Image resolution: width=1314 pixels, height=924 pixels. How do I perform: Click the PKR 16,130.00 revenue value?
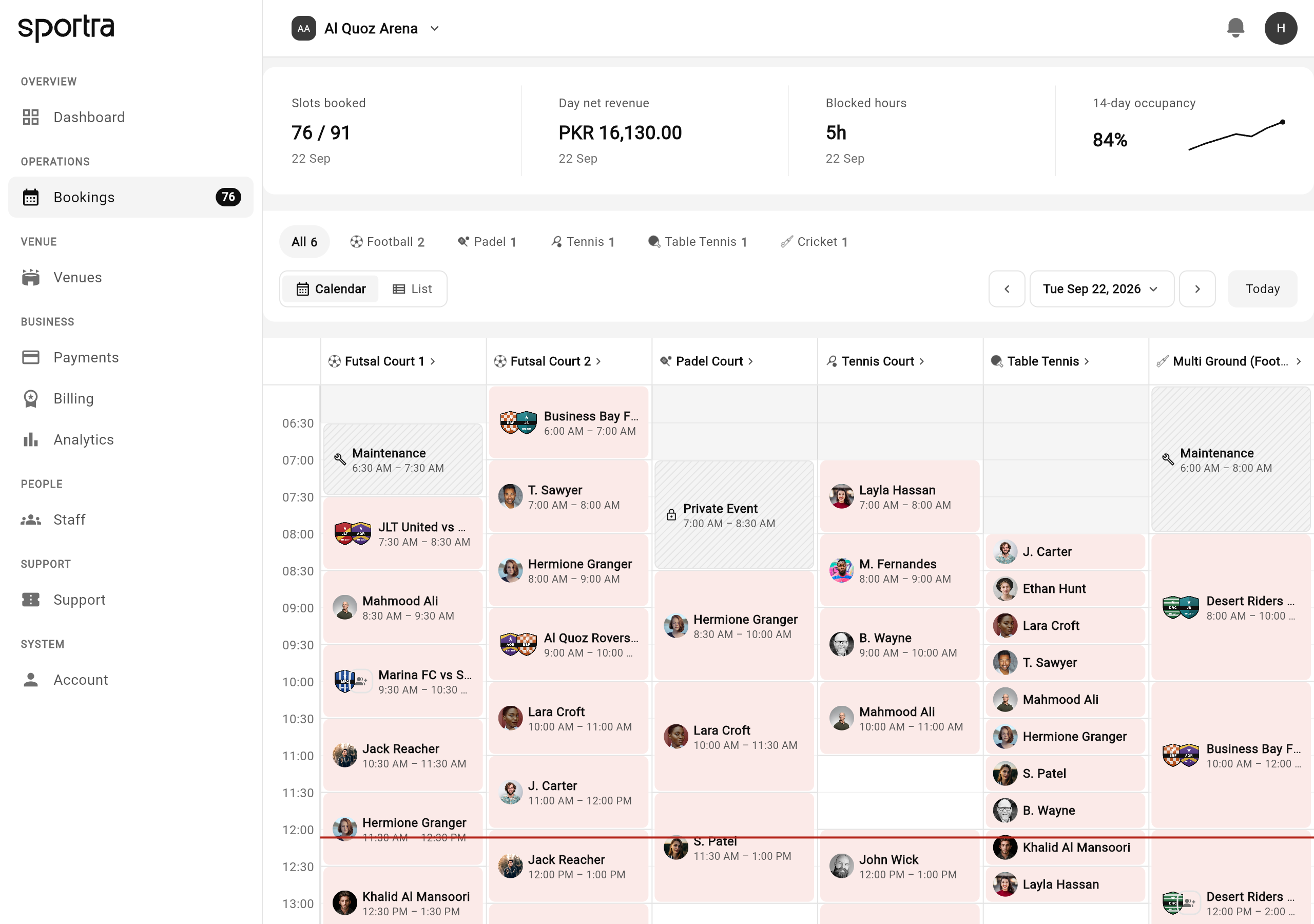pos(620,132)
